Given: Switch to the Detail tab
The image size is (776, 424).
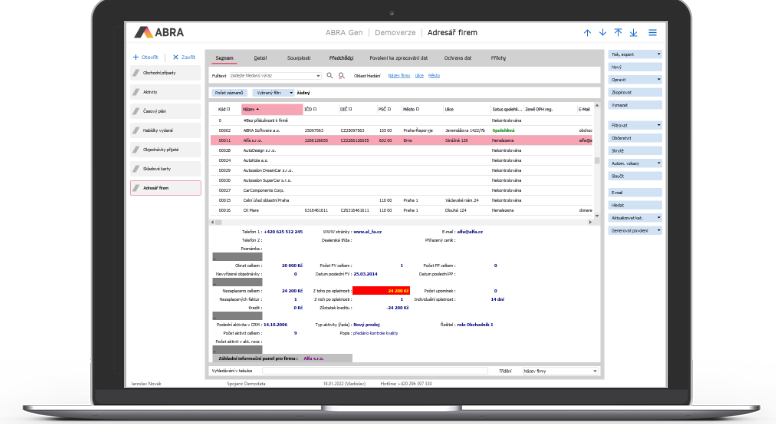Looking at the screenshot, I should [260, 58].
